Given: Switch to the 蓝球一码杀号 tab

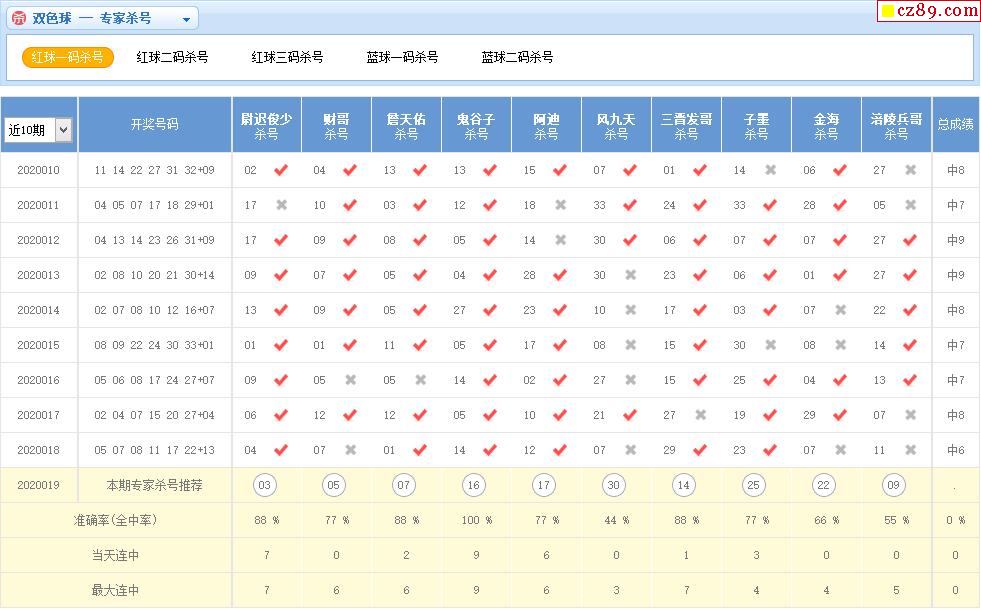Looking at the screenshot, I should click(x=402, y=57).
